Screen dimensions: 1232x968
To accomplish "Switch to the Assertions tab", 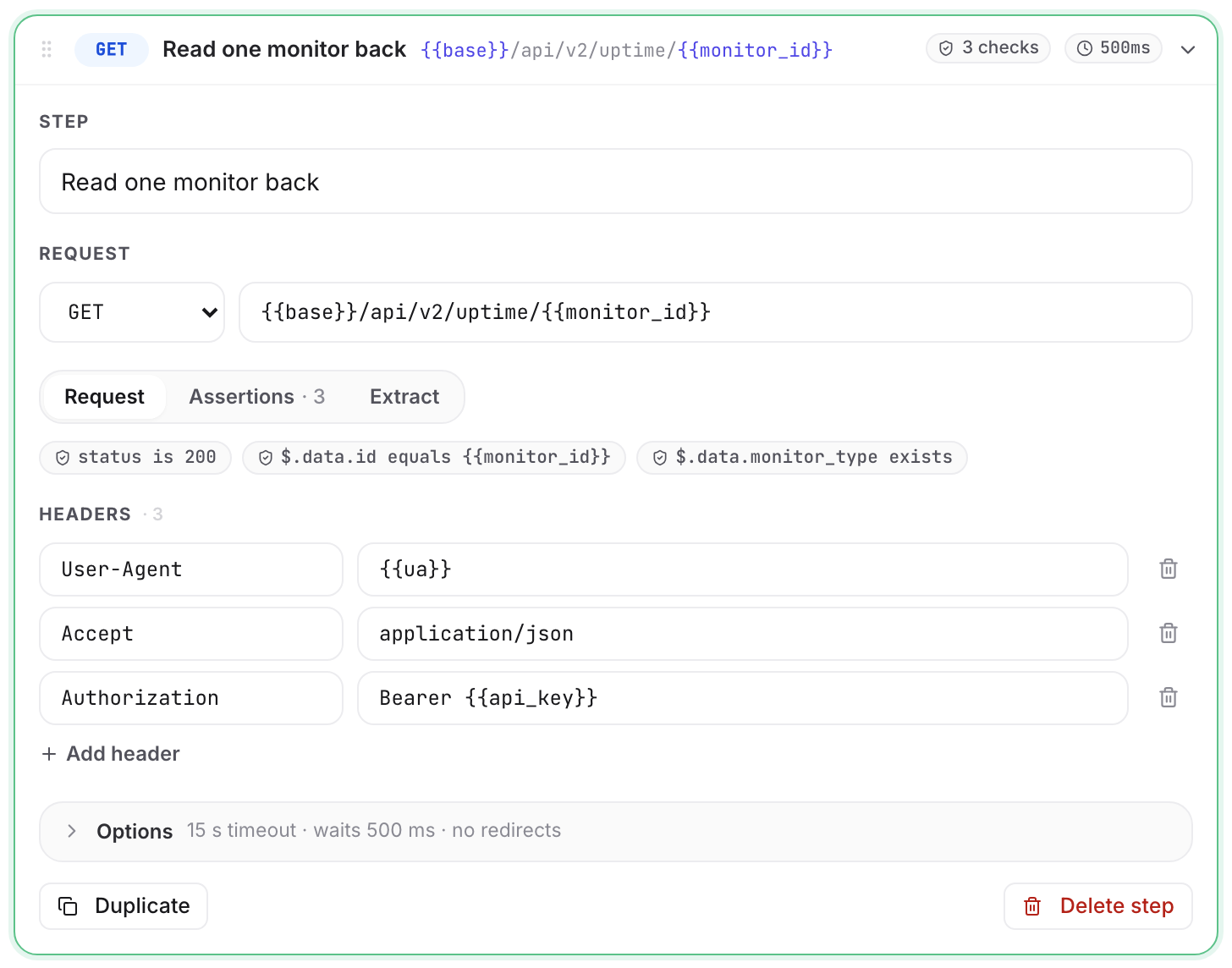I will 256,397.
